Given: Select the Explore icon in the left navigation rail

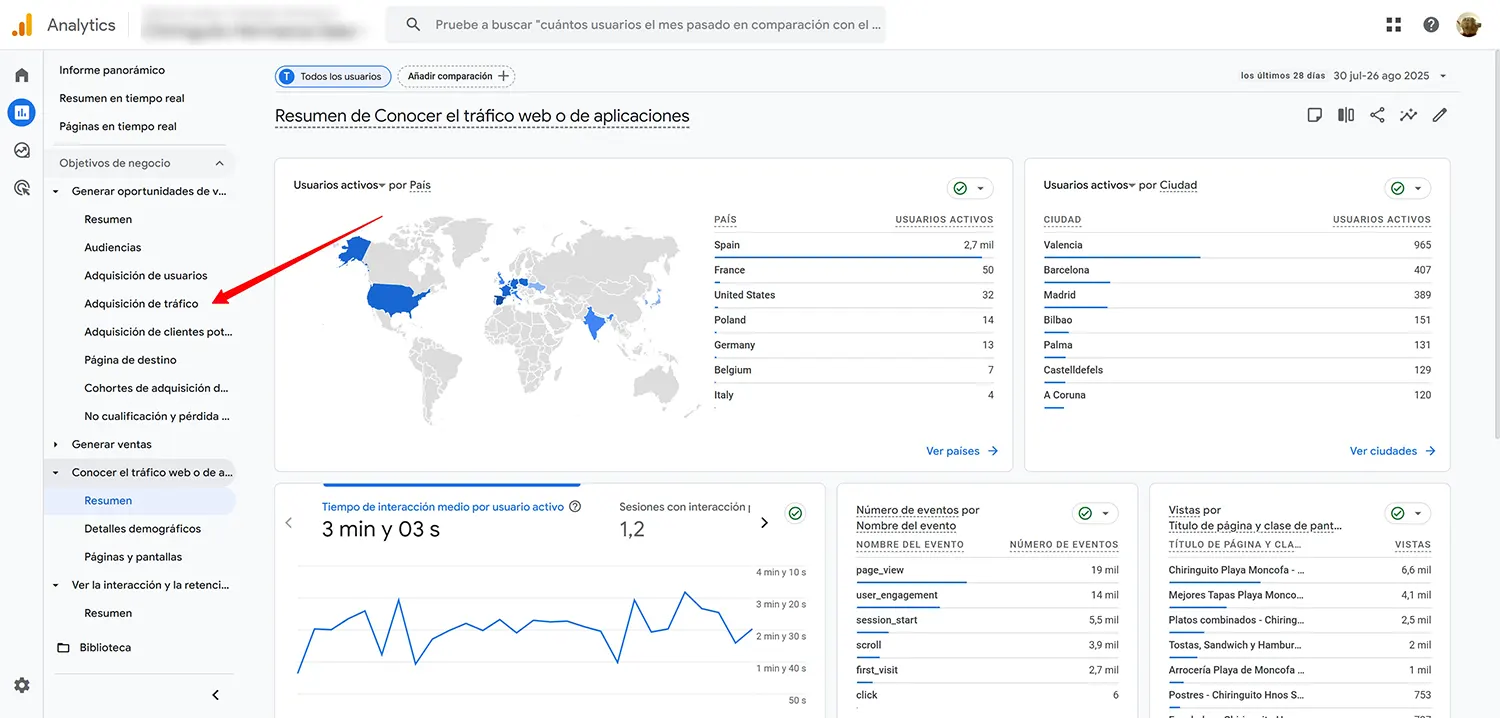Looking at the screenshot, I should click(22, 150).
